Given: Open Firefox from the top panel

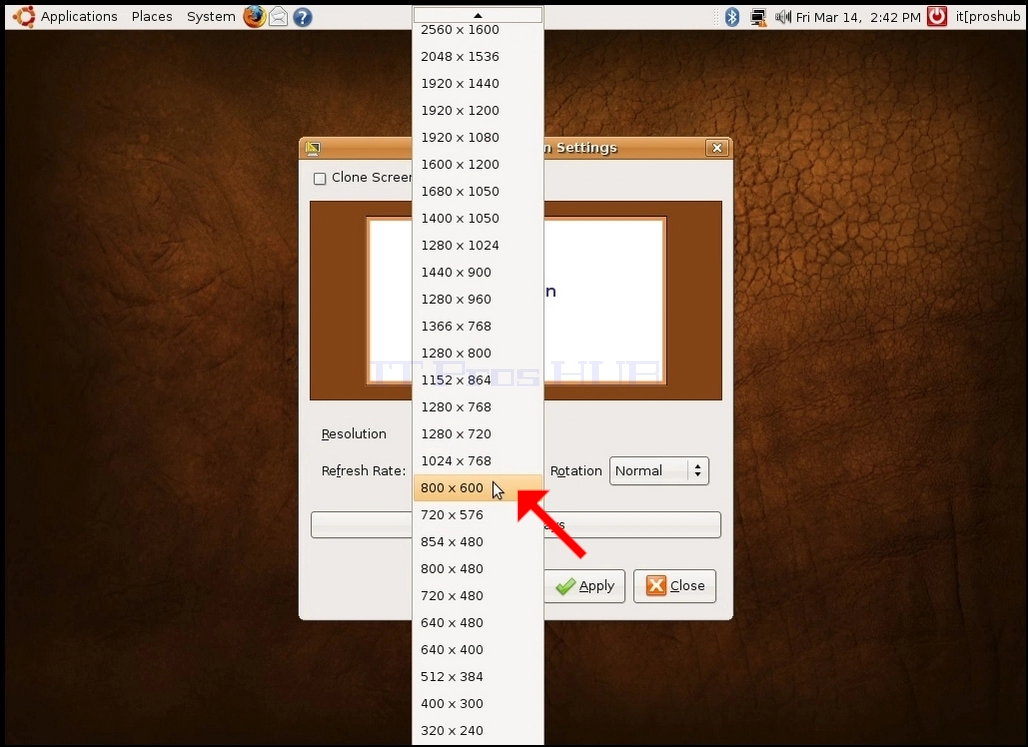Looking at the screenshot, I should pos(254,16).
